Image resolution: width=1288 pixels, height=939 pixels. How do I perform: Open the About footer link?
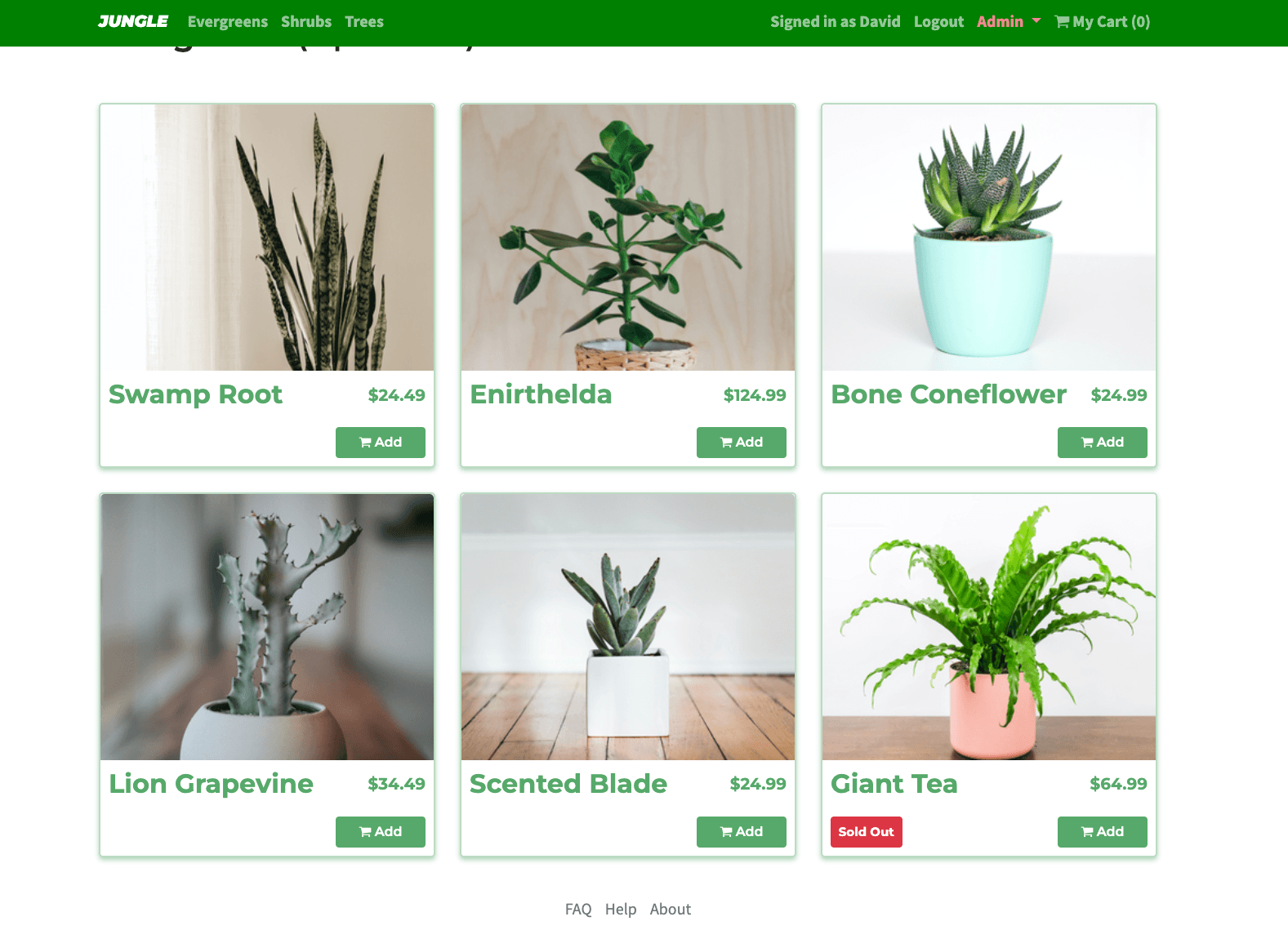tap(671, 910)
